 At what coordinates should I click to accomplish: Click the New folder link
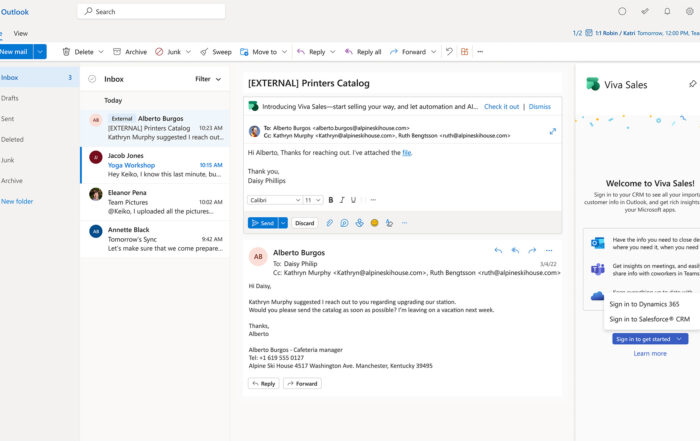coord(17,201)
